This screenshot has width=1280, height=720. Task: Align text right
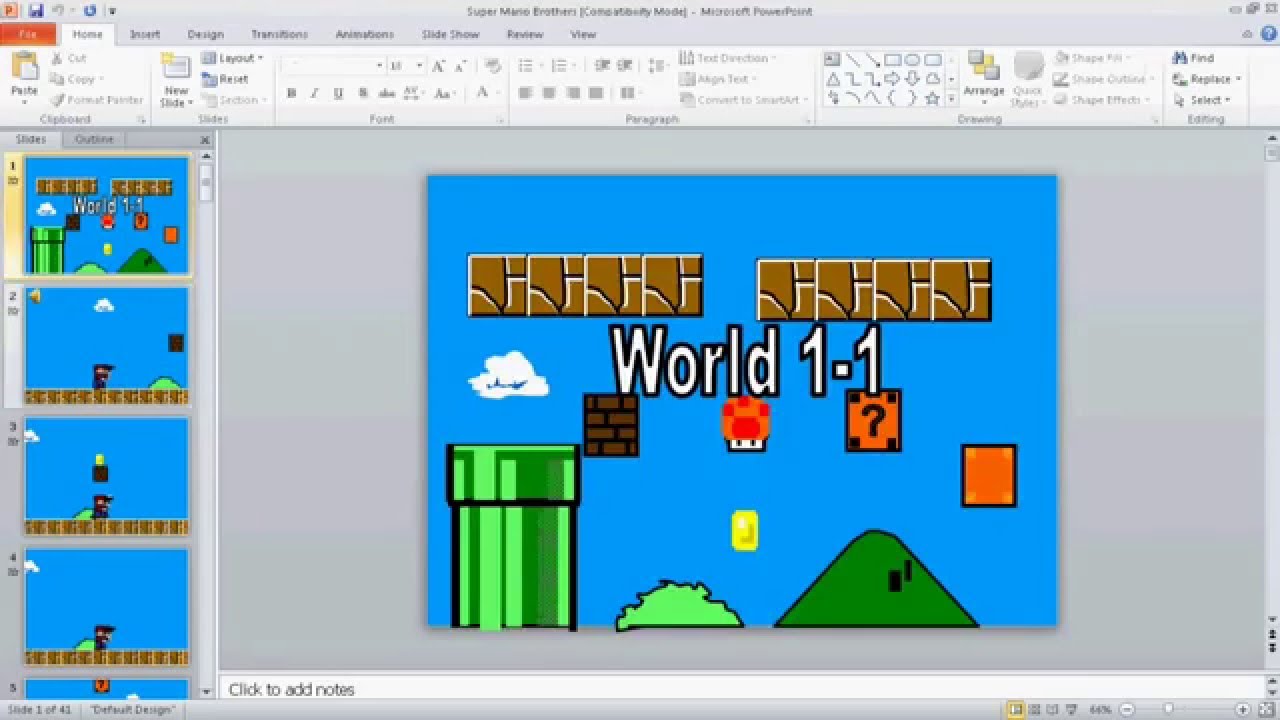point(572,93)
